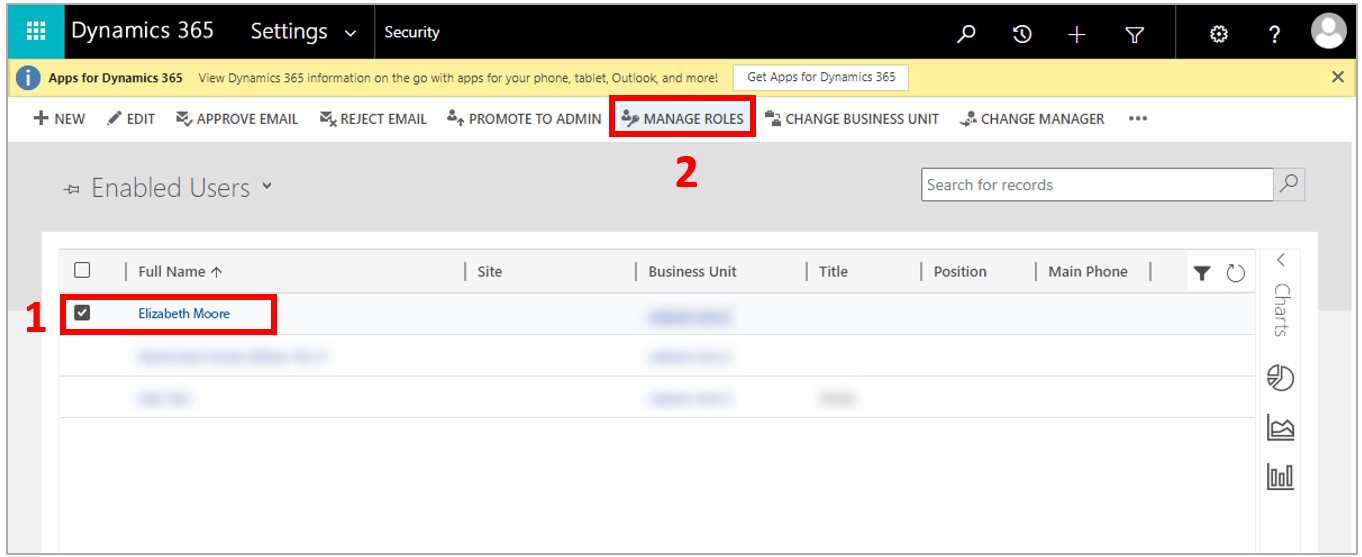The width and height of the screenshot is (1362, 557).
Task: Click the quick create plus icon
Action: pyautogui.click(x=1076, y=34)
